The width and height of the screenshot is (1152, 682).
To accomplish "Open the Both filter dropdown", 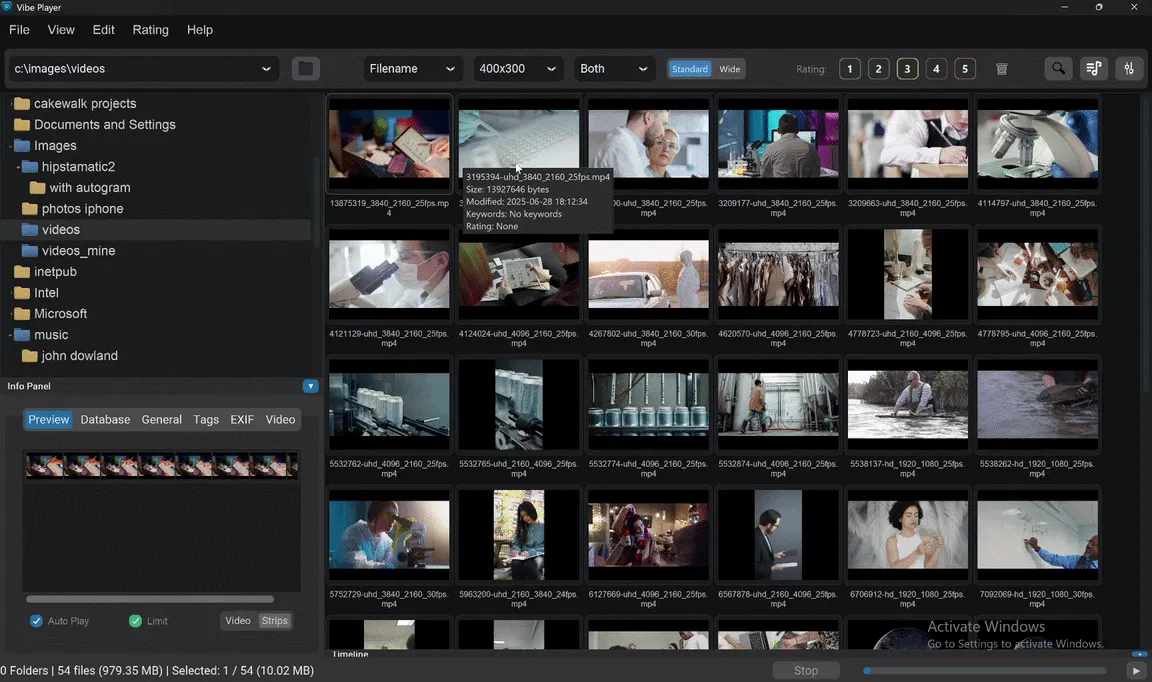I will (614, 68).
